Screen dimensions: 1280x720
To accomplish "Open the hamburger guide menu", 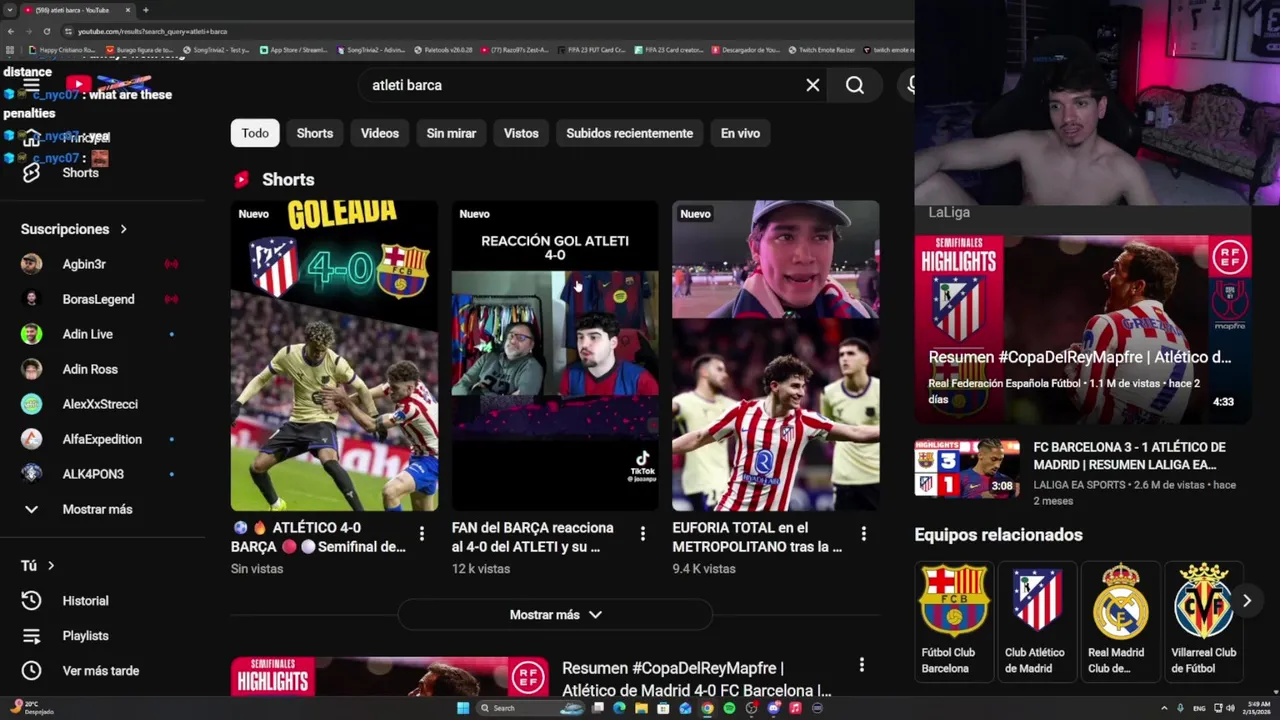I will (31, 85).
